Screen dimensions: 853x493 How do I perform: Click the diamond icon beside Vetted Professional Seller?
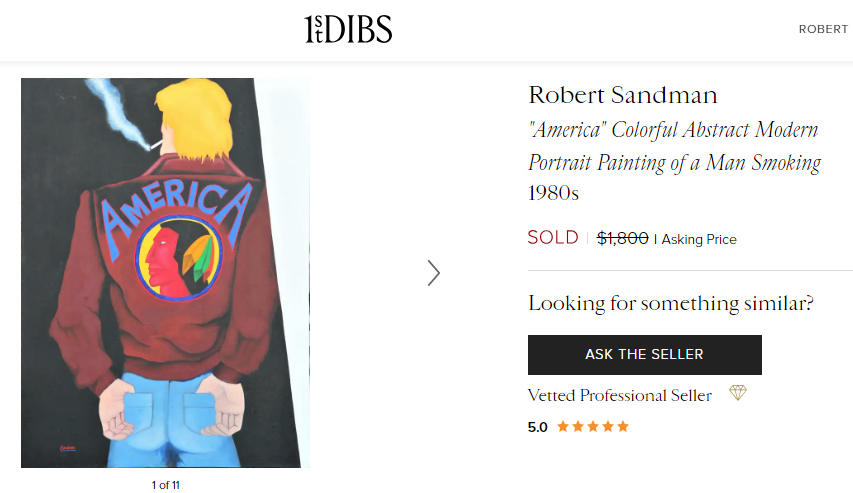point(738,393)
